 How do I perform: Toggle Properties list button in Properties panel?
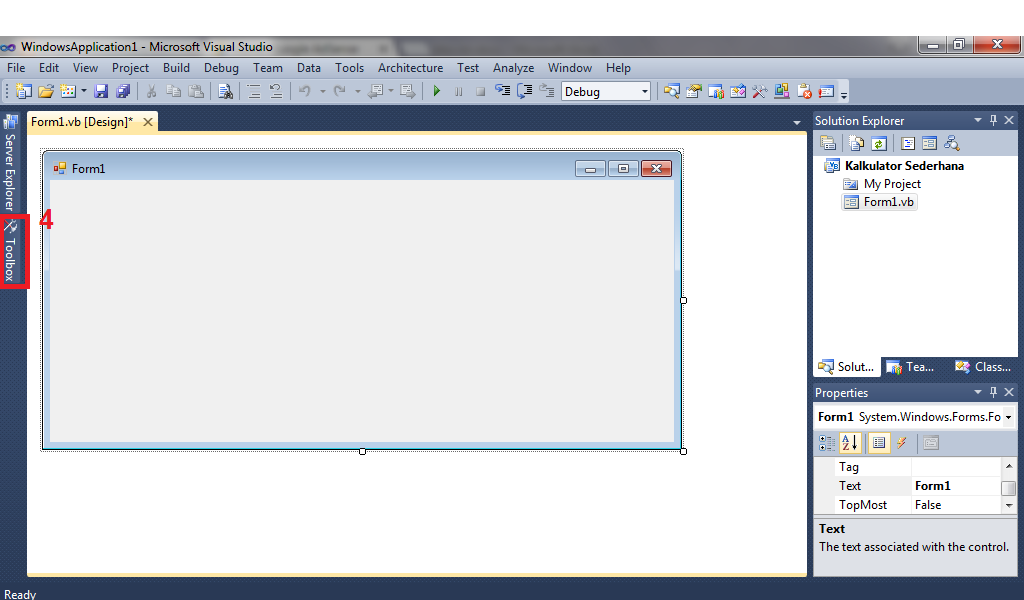[x=879, y=443]
